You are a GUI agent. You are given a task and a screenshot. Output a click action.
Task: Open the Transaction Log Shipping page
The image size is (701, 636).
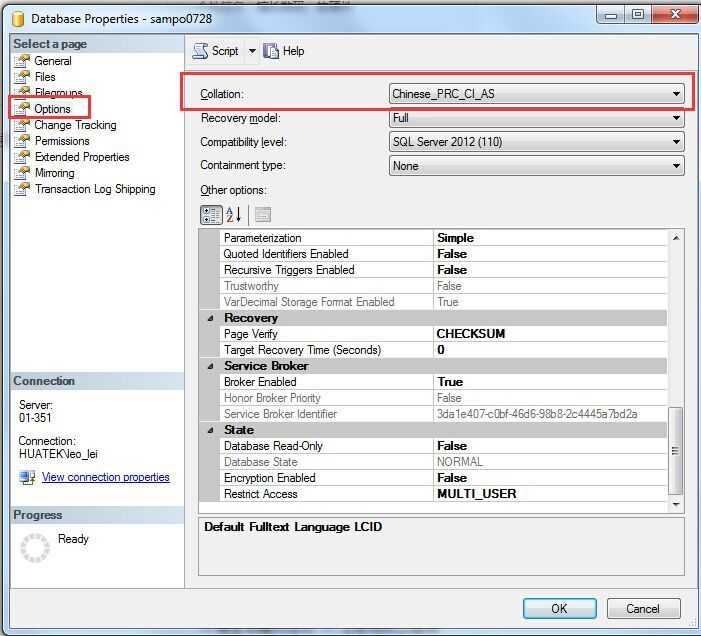pyautogui.click(x=95, y=189)
